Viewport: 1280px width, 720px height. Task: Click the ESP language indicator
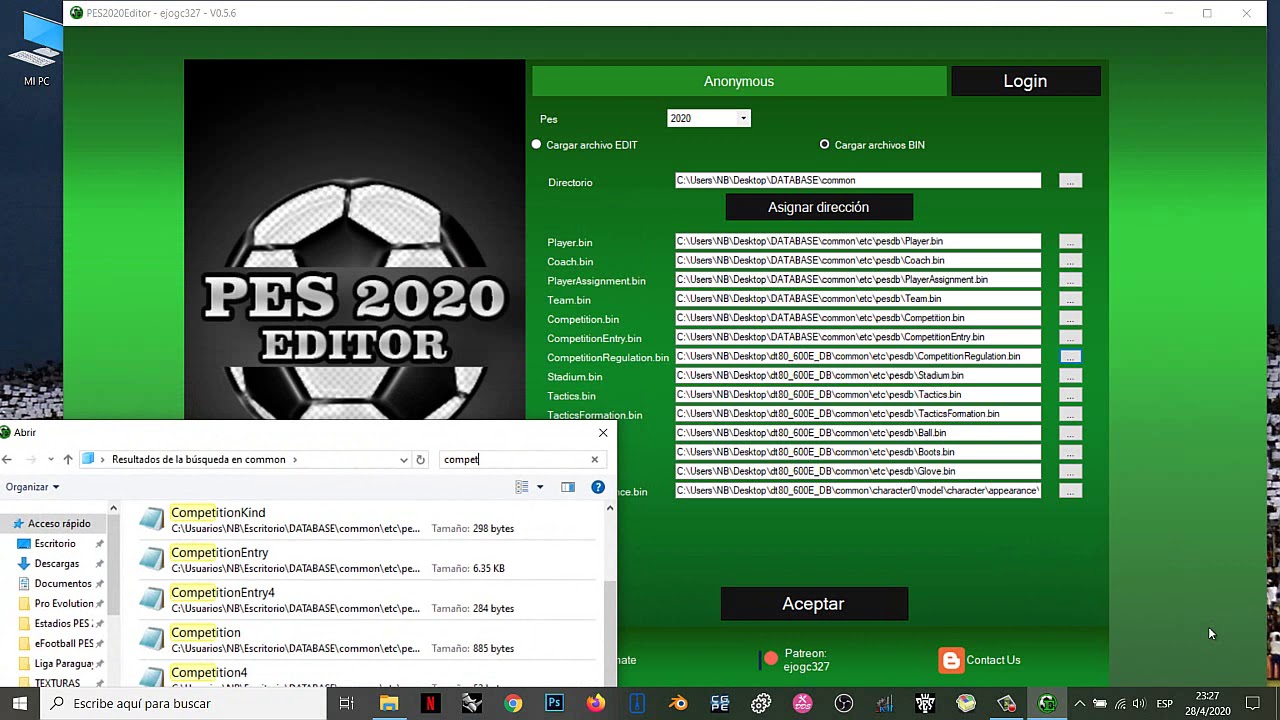(1165, 703)
